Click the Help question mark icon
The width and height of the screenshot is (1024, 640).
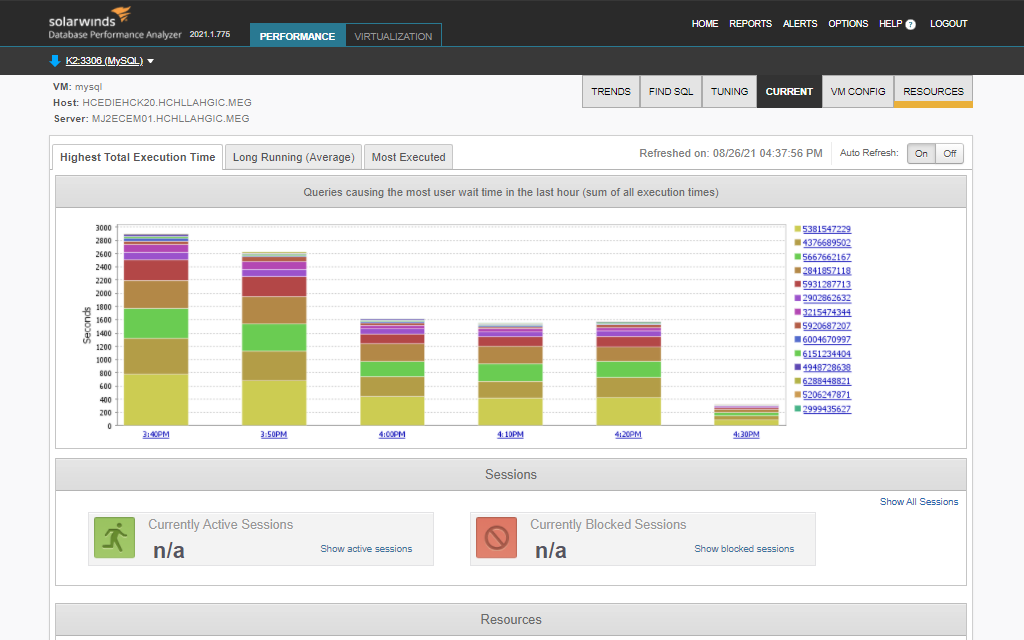tap(910, 24)
